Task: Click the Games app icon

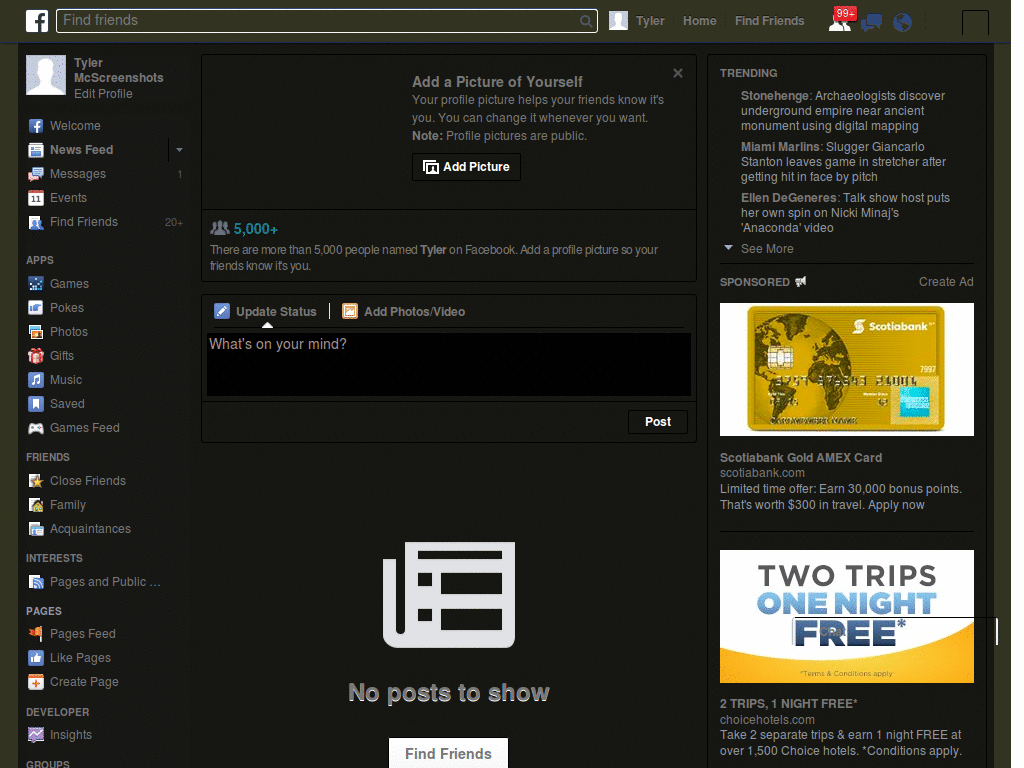Action: [x=36, y=283]
